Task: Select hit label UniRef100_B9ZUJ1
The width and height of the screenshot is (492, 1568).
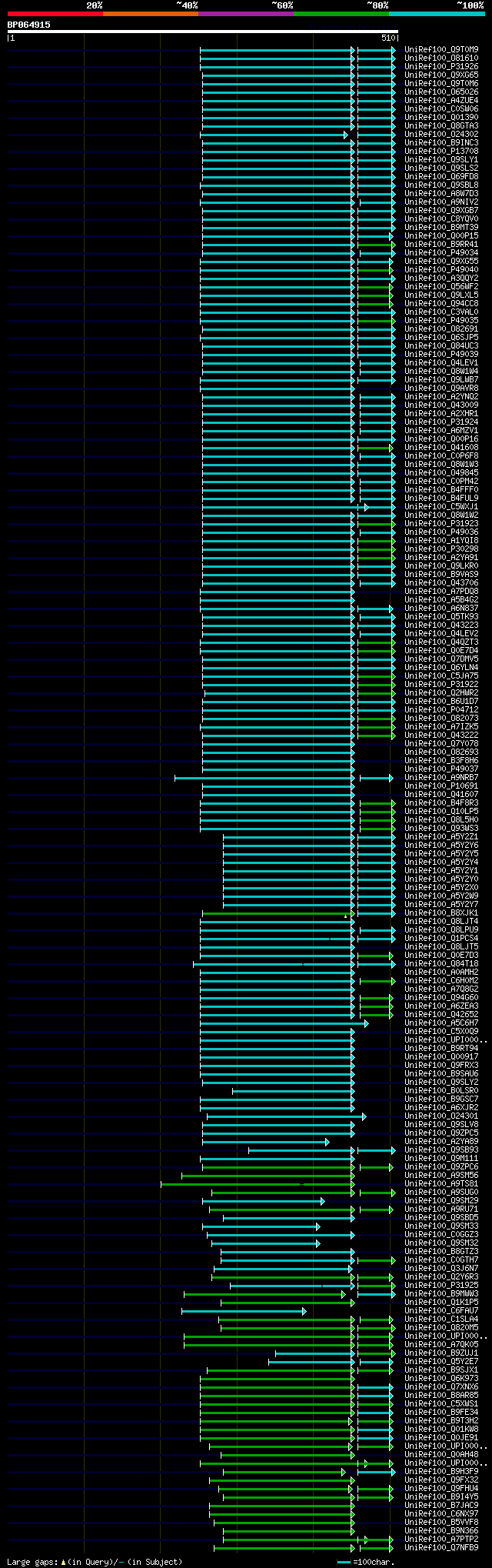Action: click(441, 1353)
